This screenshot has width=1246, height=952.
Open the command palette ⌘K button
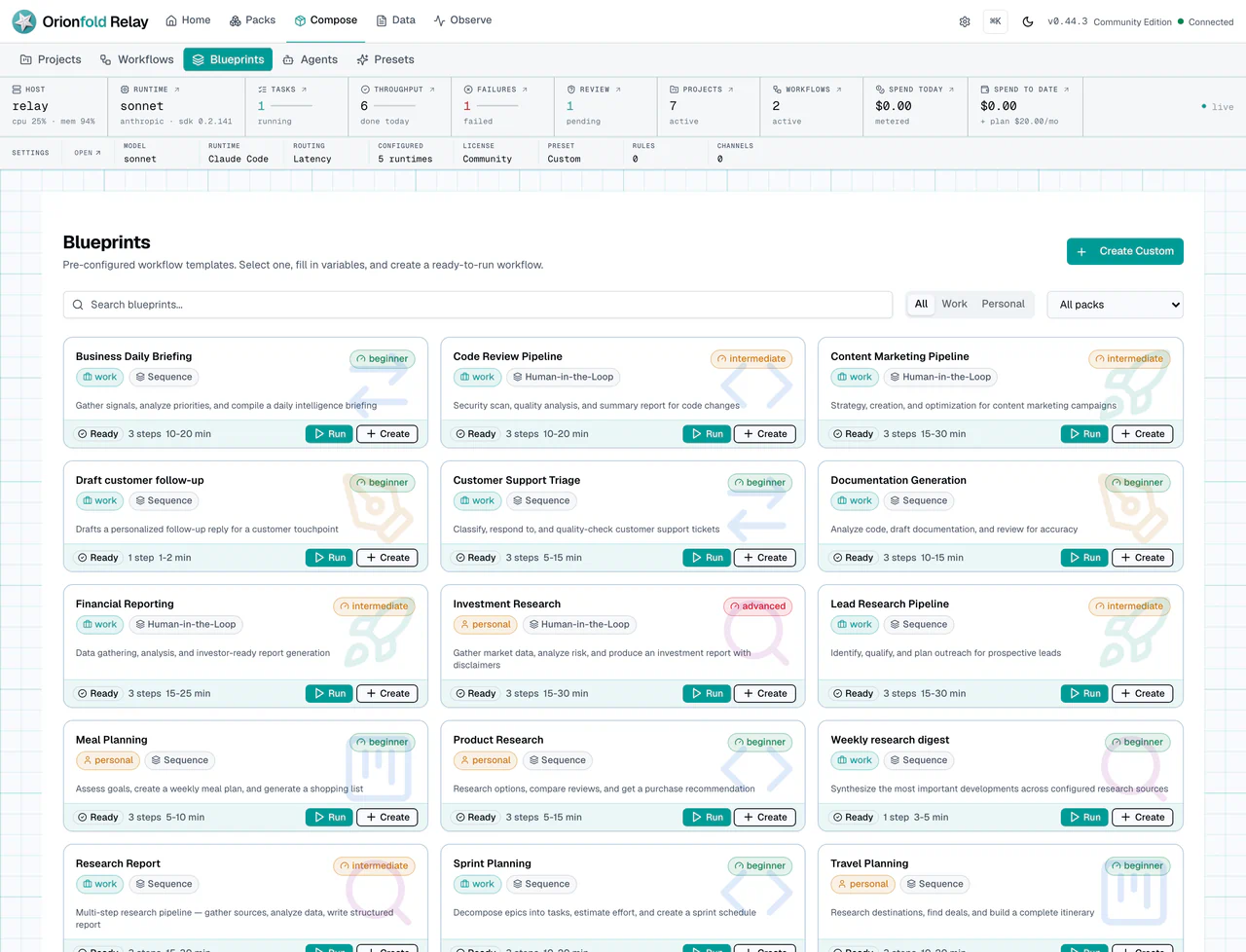(x=996, y=21)
